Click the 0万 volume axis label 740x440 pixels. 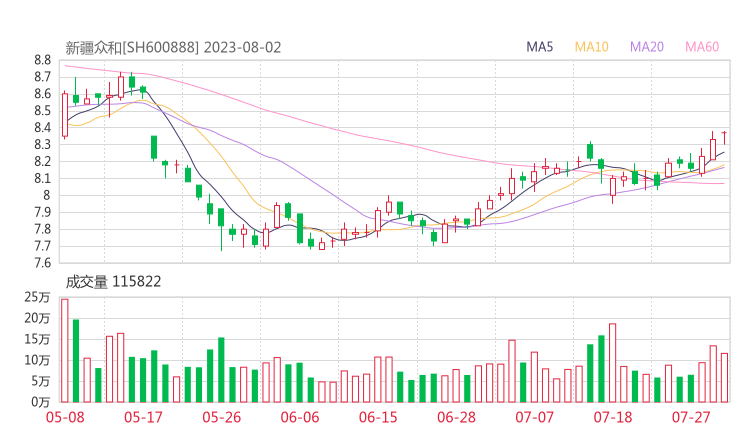click(x=41, y=402)
